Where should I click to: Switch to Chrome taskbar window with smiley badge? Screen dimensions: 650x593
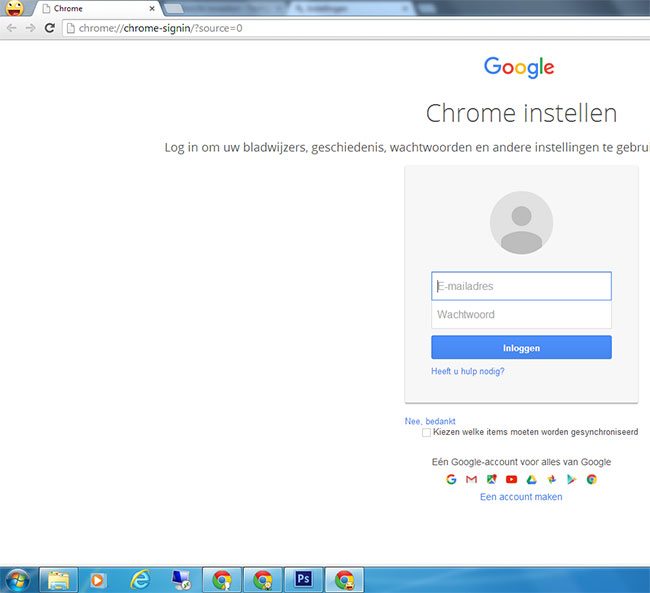[x=344, y=580]
